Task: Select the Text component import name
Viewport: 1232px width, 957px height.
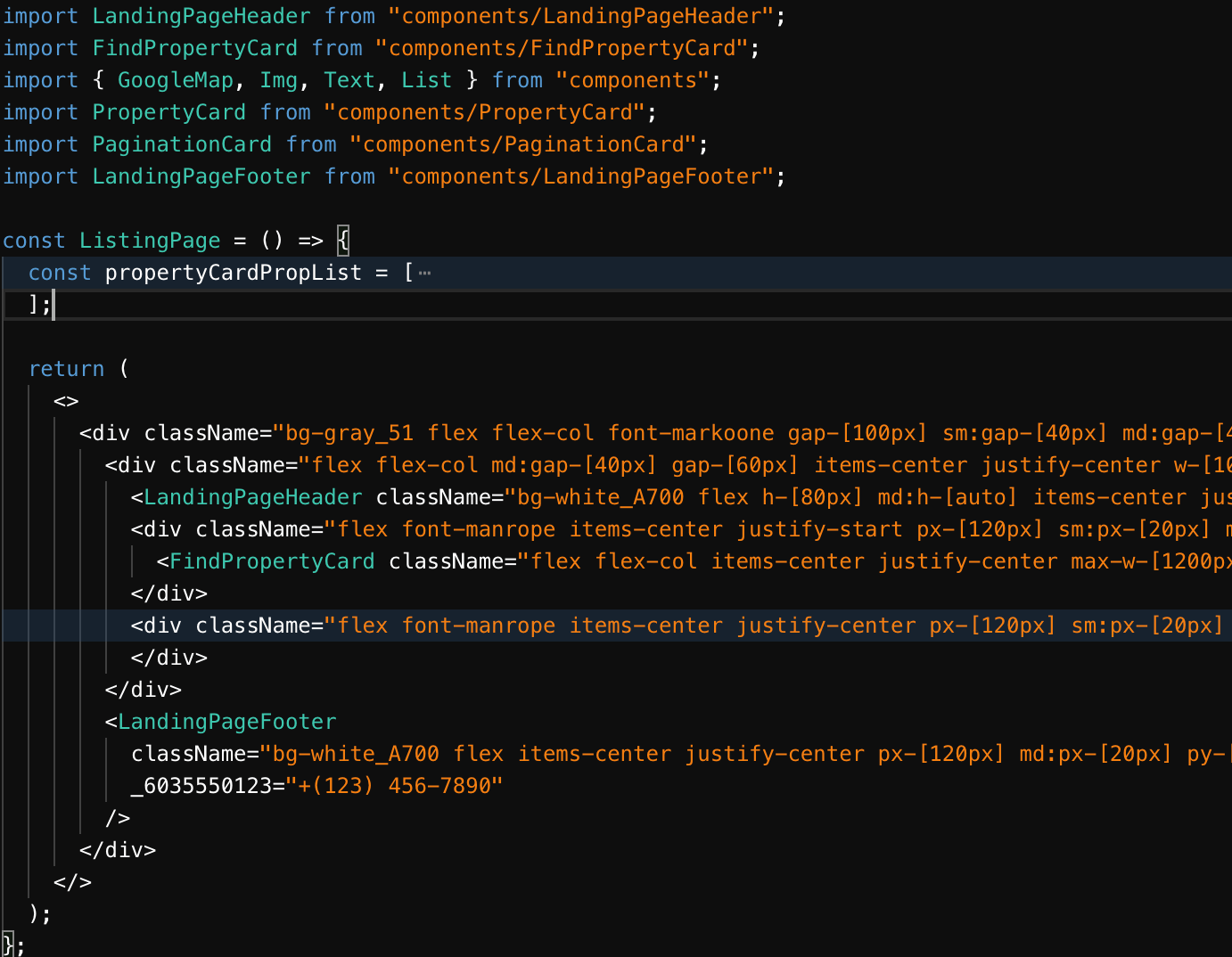Action: pyautogui.click(x=349, y=79)
